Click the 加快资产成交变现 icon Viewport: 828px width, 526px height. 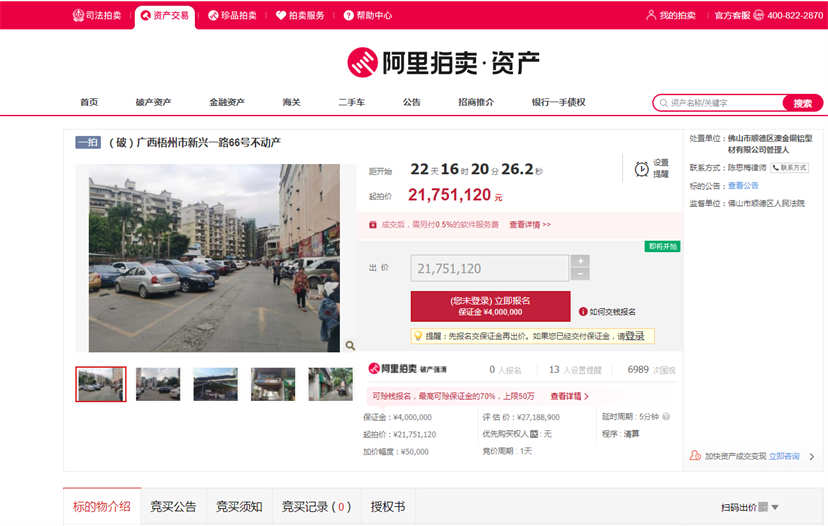(x=695, y=455)
